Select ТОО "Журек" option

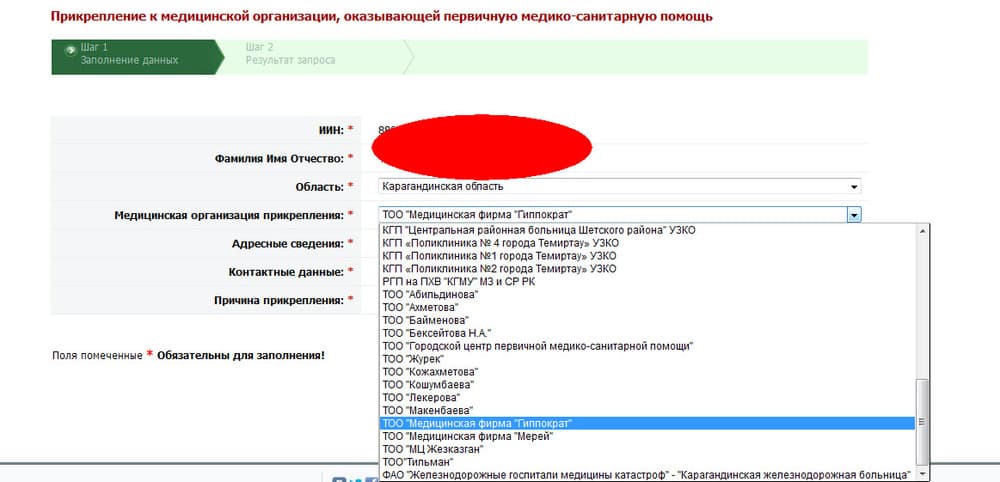647,359
